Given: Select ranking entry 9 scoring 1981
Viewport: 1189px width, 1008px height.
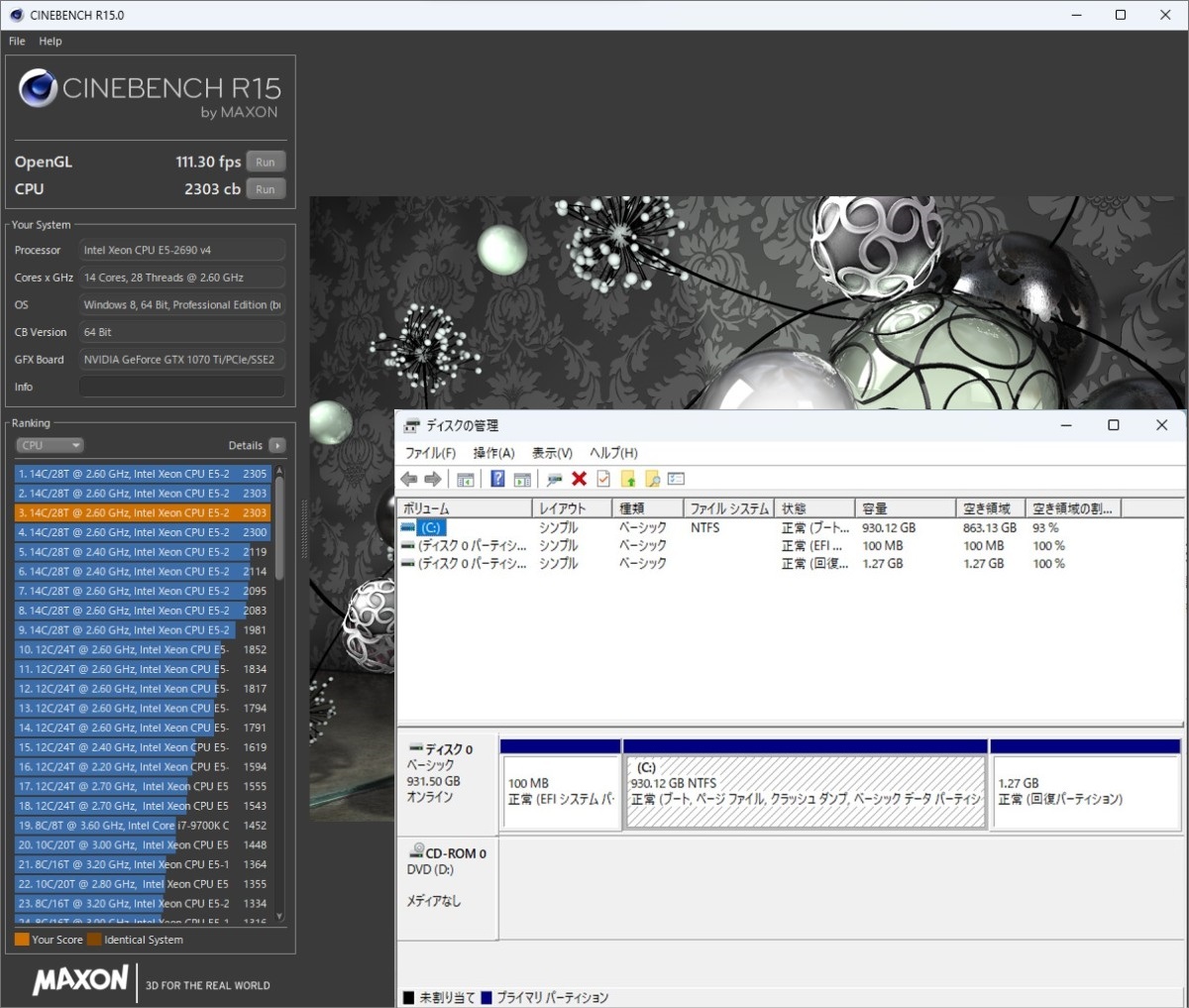Looking at the screenshot, I should click(143, 629).
